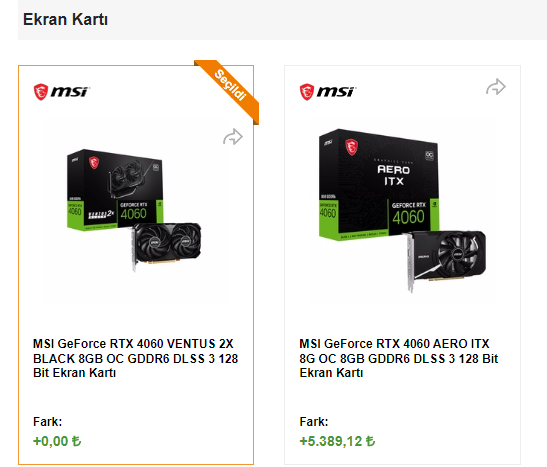Click the GeForce RTX 4060 label on VENTUS box
Image resolution: width=547 pixels, height=467 pixels.
(134, 211)
